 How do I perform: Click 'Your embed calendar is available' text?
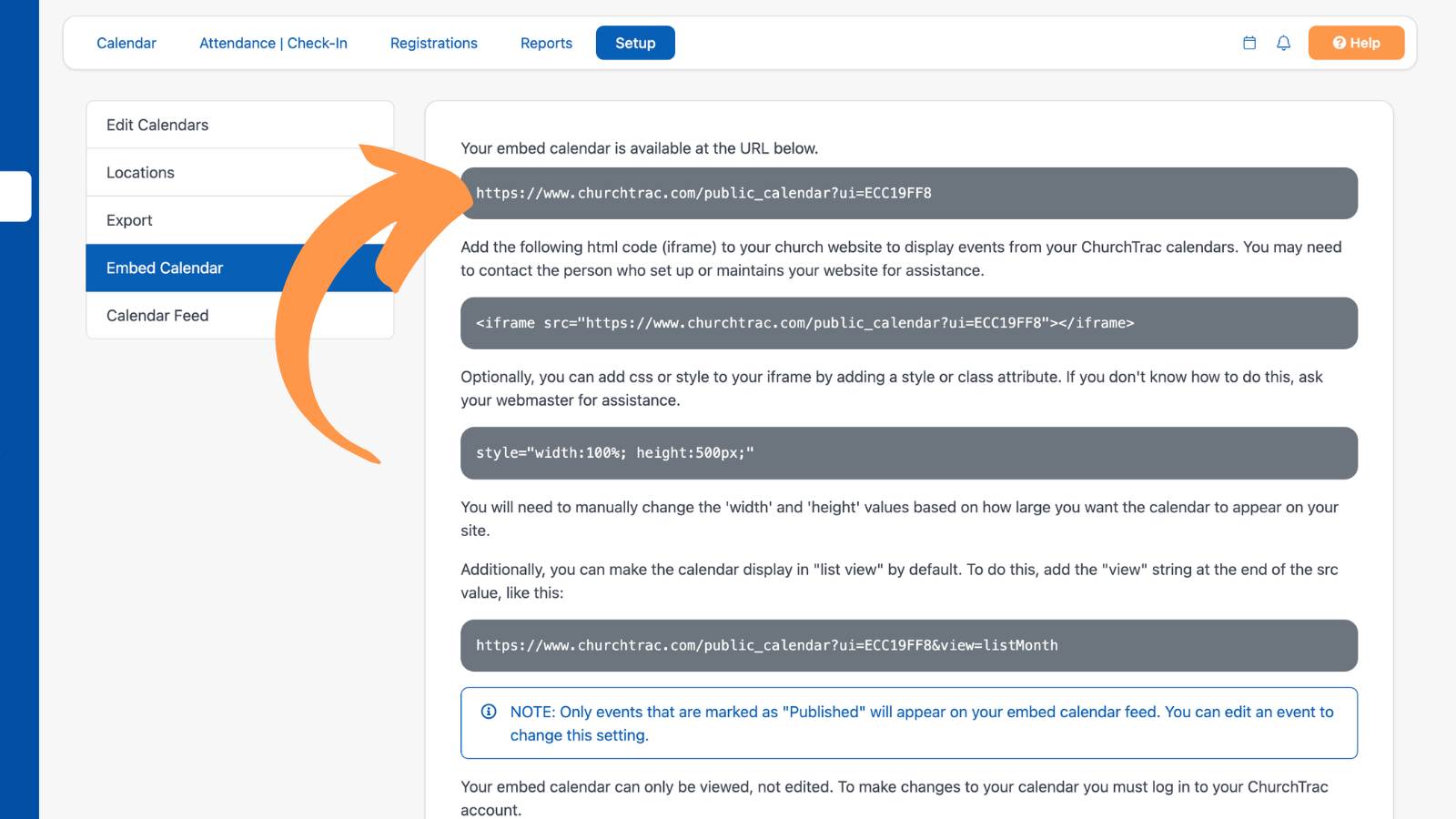(640, 148)
